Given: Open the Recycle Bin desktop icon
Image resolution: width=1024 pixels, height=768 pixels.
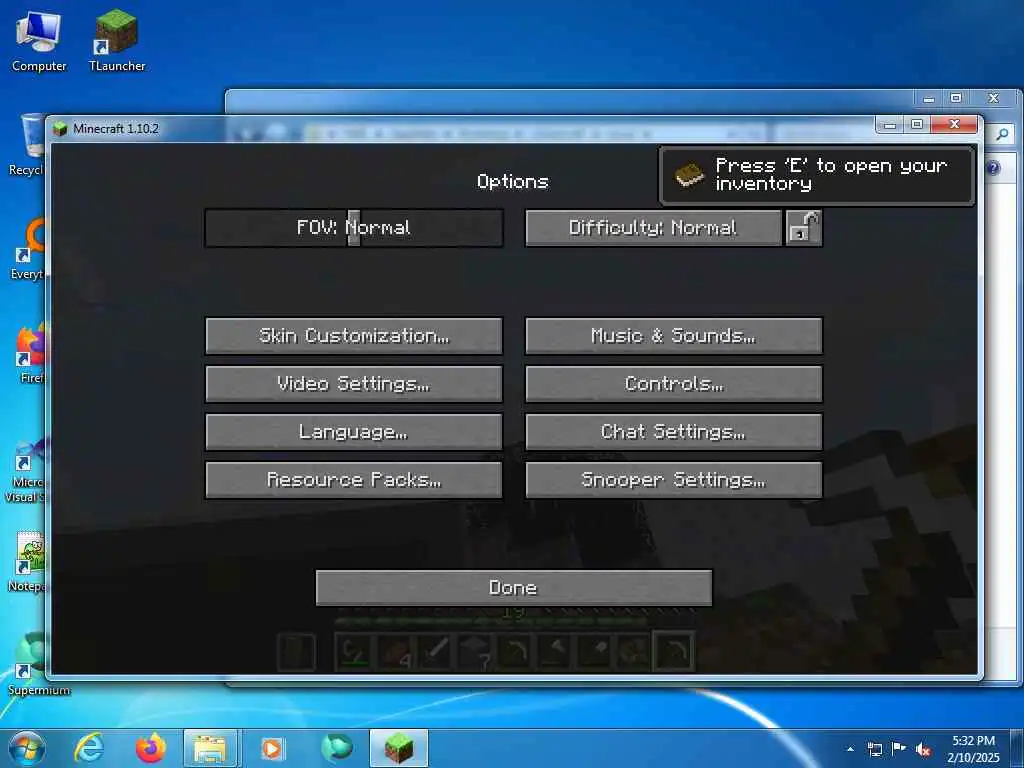Looking at the screenshot, I should tap(27, 145).
